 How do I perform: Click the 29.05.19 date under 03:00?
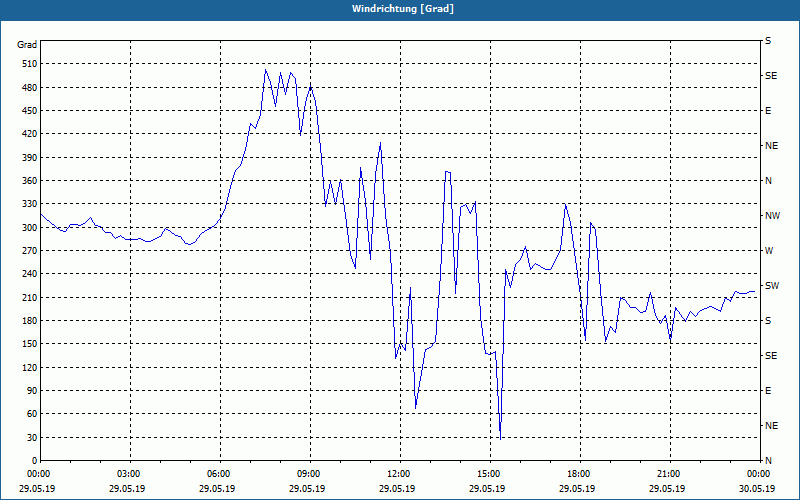[x=128, y=488]
